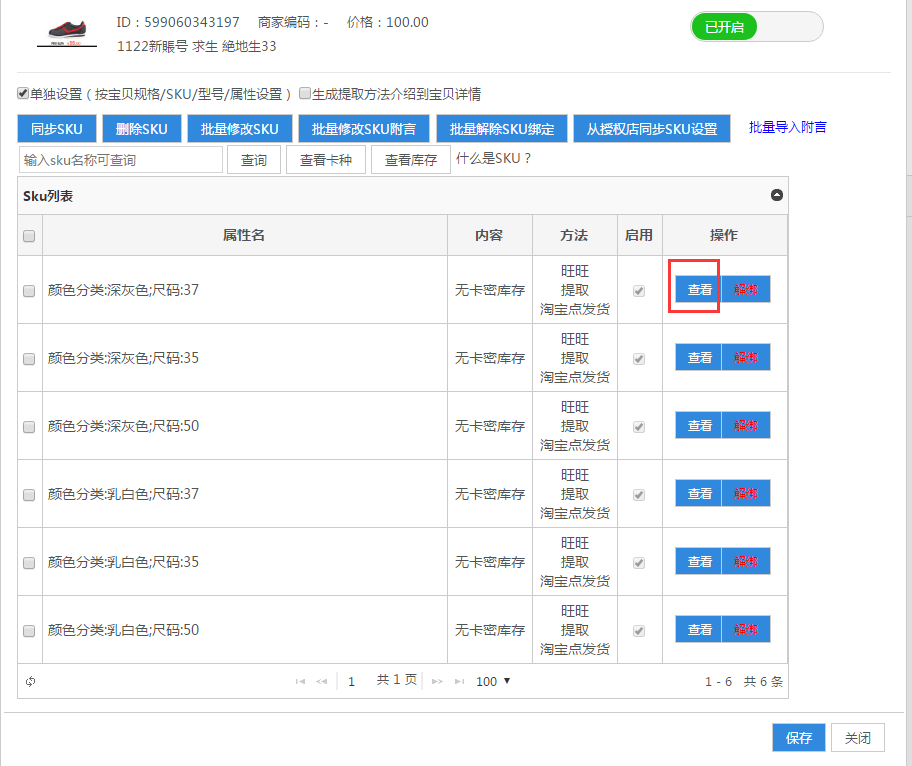Image resolution: width=912 pixels, height=766 pixels.
Task: Open the 批量导入附言 link
Action: (787, 127)
